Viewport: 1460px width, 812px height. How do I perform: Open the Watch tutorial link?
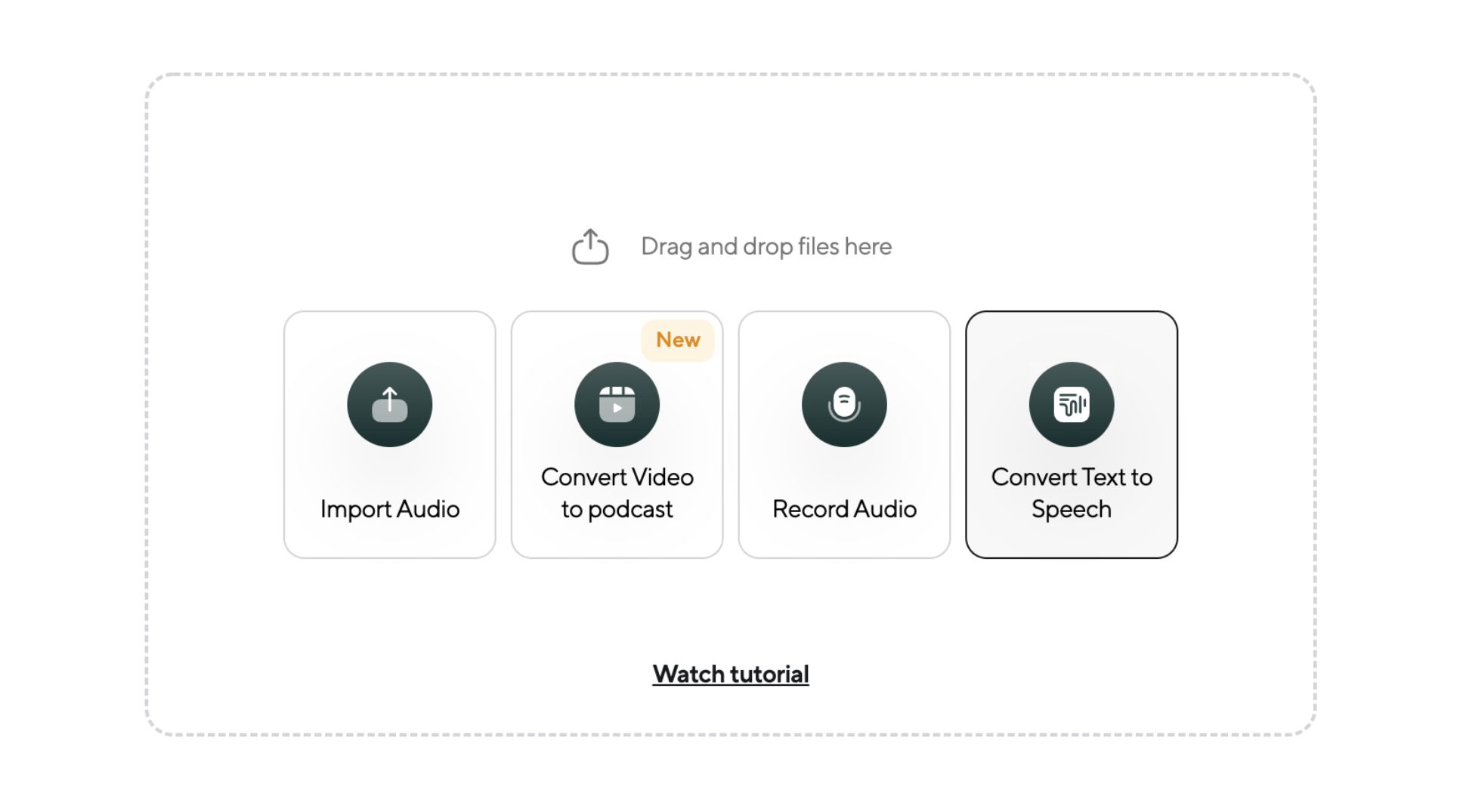tap(730, 674)
